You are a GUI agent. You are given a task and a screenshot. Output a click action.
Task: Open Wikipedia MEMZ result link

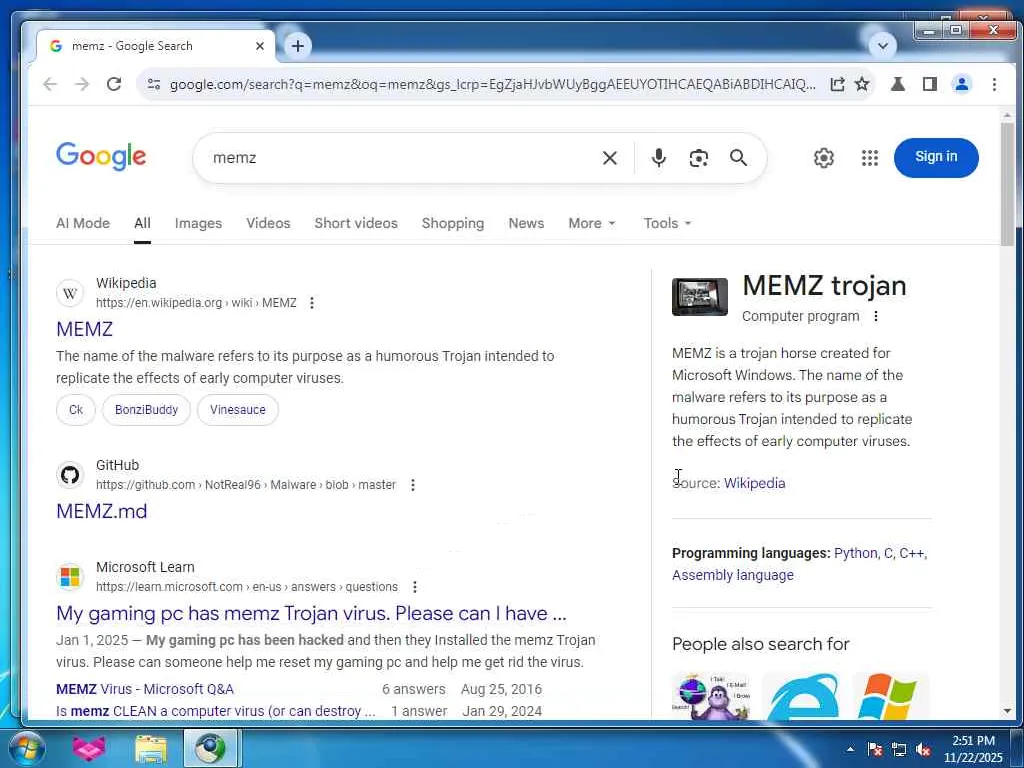(x=84, y=329)
